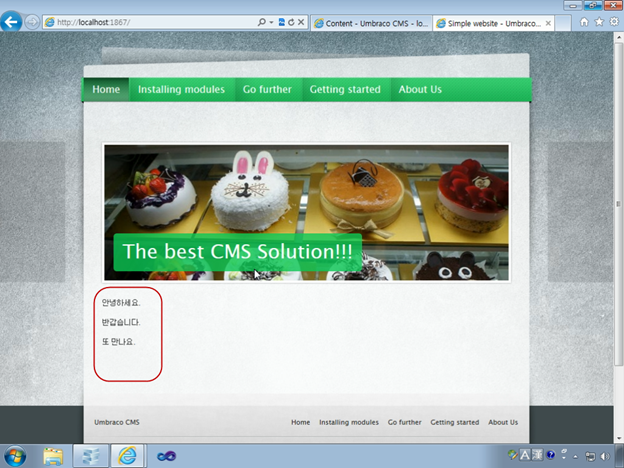The image size is (624, 468).
Task: Open Installing modules in the green nav
Action: pyautogui.click(x=181, y=90)
